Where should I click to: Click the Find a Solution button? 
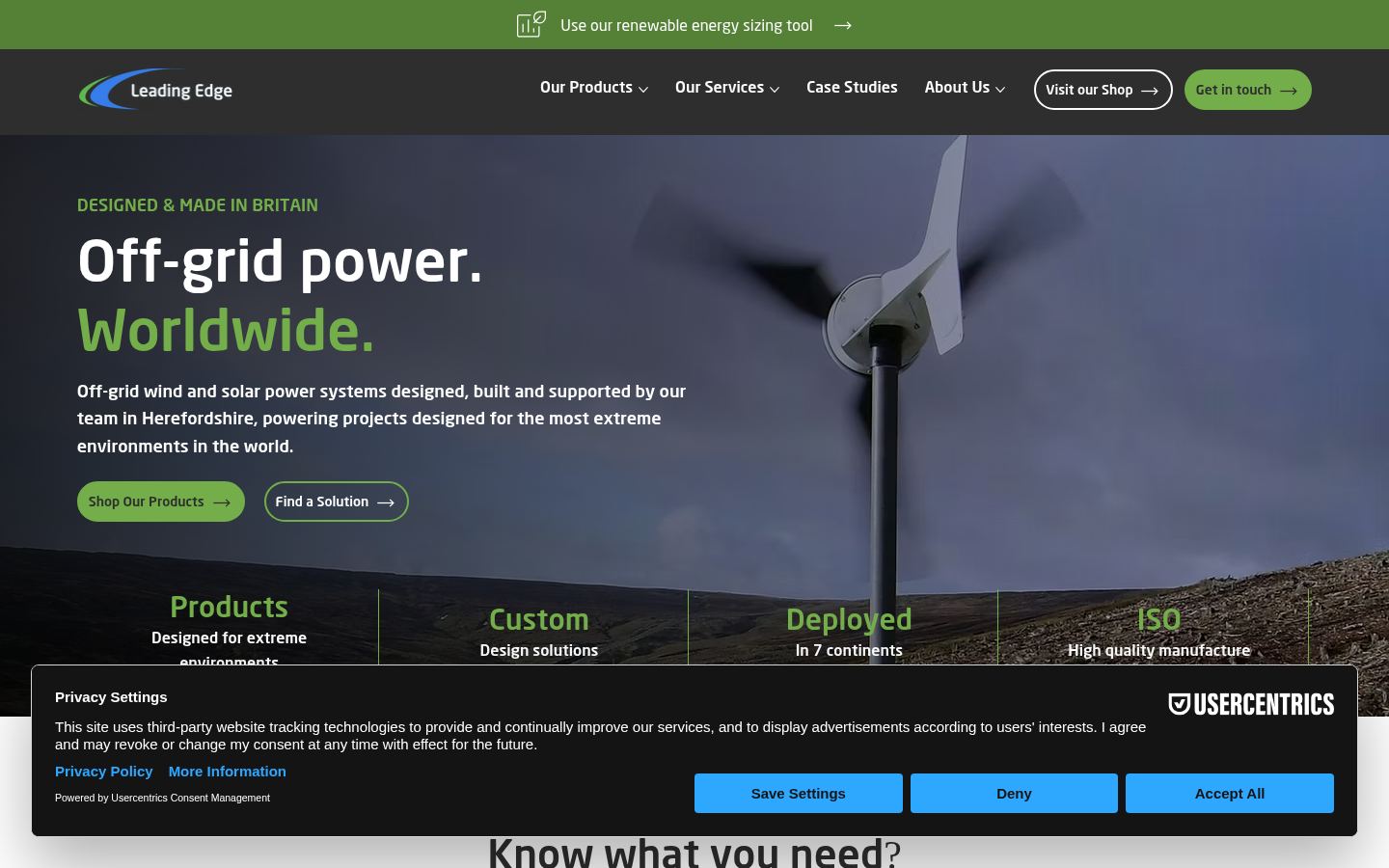tap(337, 502)
